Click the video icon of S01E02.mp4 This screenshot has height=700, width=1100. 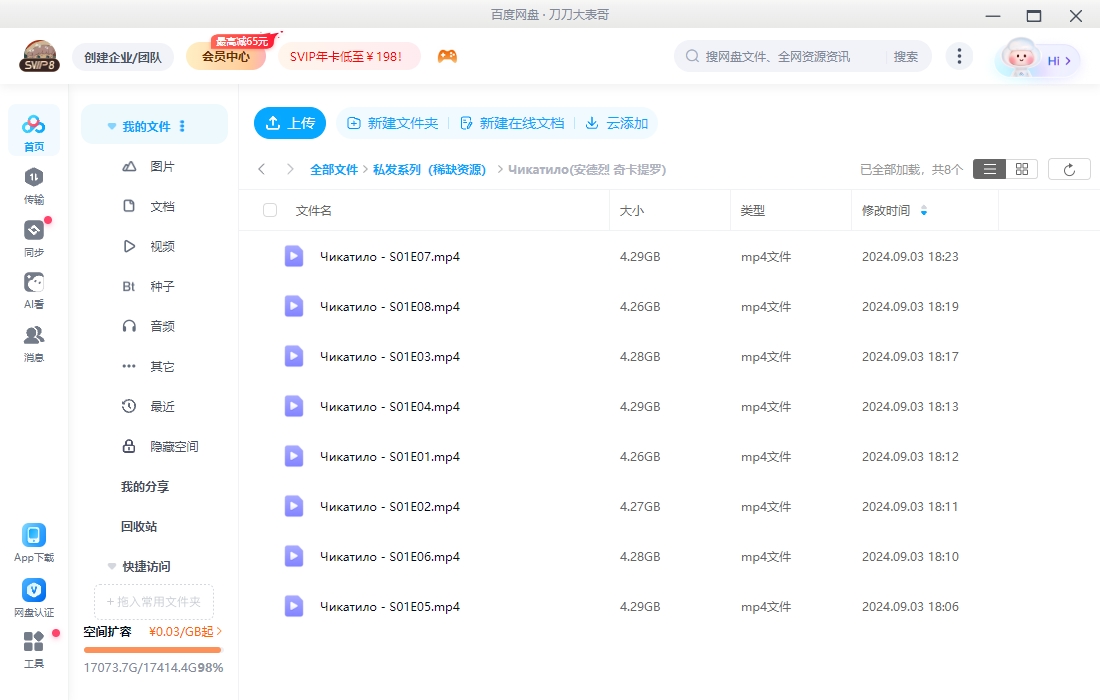[x=293, y=506]
